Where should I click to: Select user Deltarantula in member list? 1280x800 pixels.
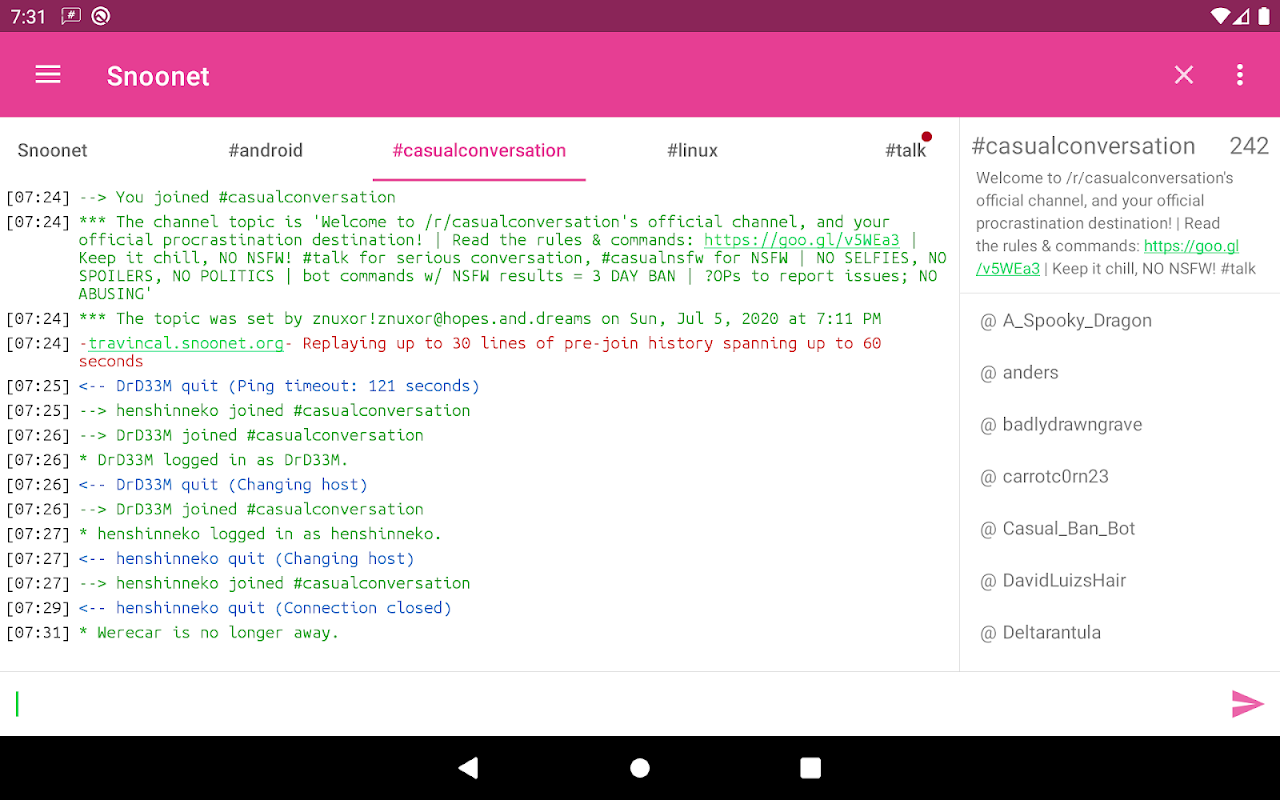tap(1120, 632)
